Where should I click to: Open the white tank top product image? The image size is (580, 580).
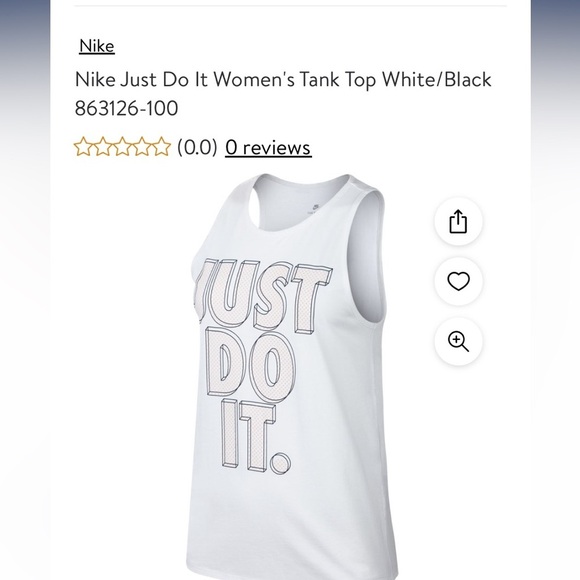click(291, 377)
